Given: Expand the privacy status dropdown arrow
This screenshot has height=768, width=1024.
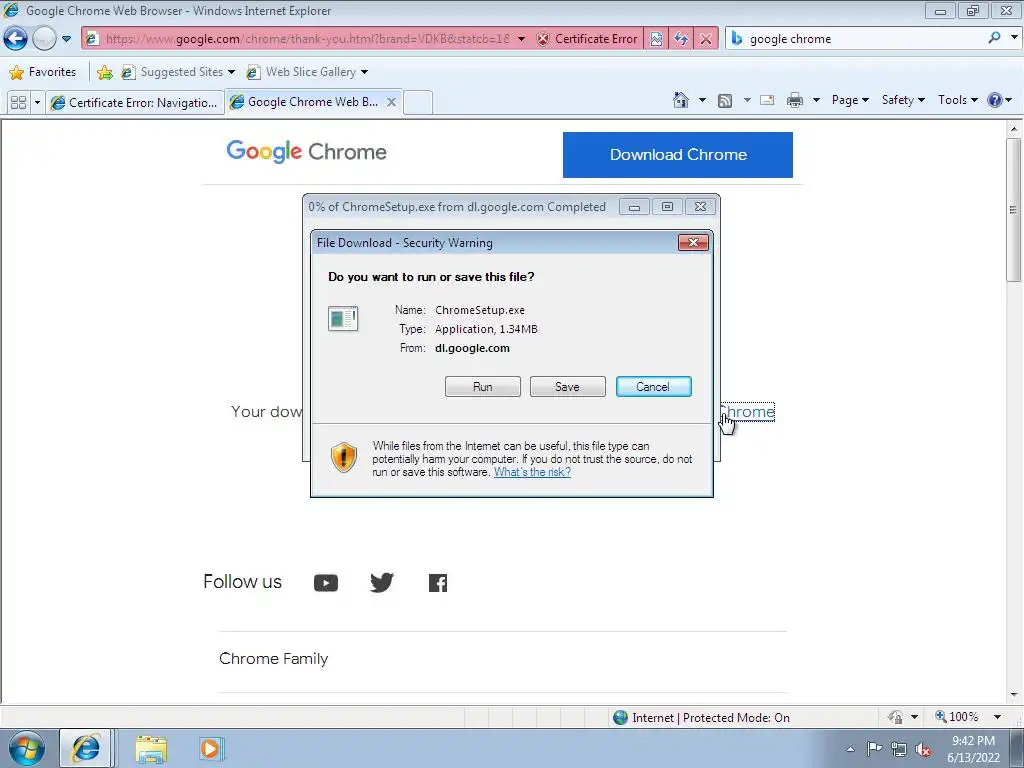Looking at the screenshot, I should 914,717.
